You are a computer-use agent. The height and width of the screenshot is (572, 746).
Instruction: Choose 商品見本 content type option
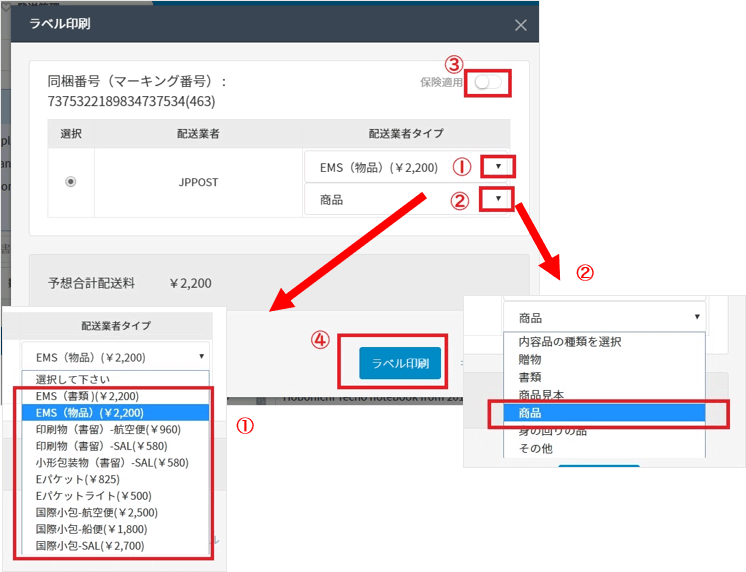(x=604, y=394)
